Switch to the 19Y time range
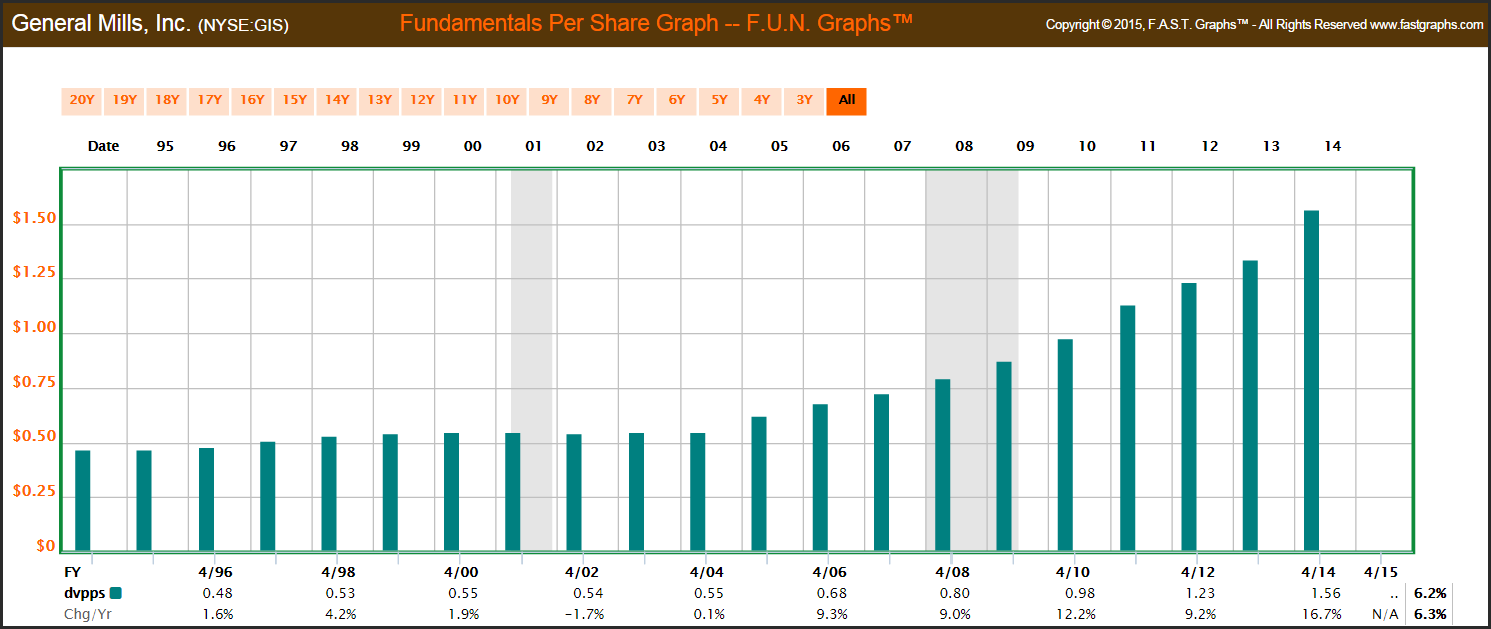Image resolution: width=1491 pixels, height=629 pixels. click(x=124, y=100)
